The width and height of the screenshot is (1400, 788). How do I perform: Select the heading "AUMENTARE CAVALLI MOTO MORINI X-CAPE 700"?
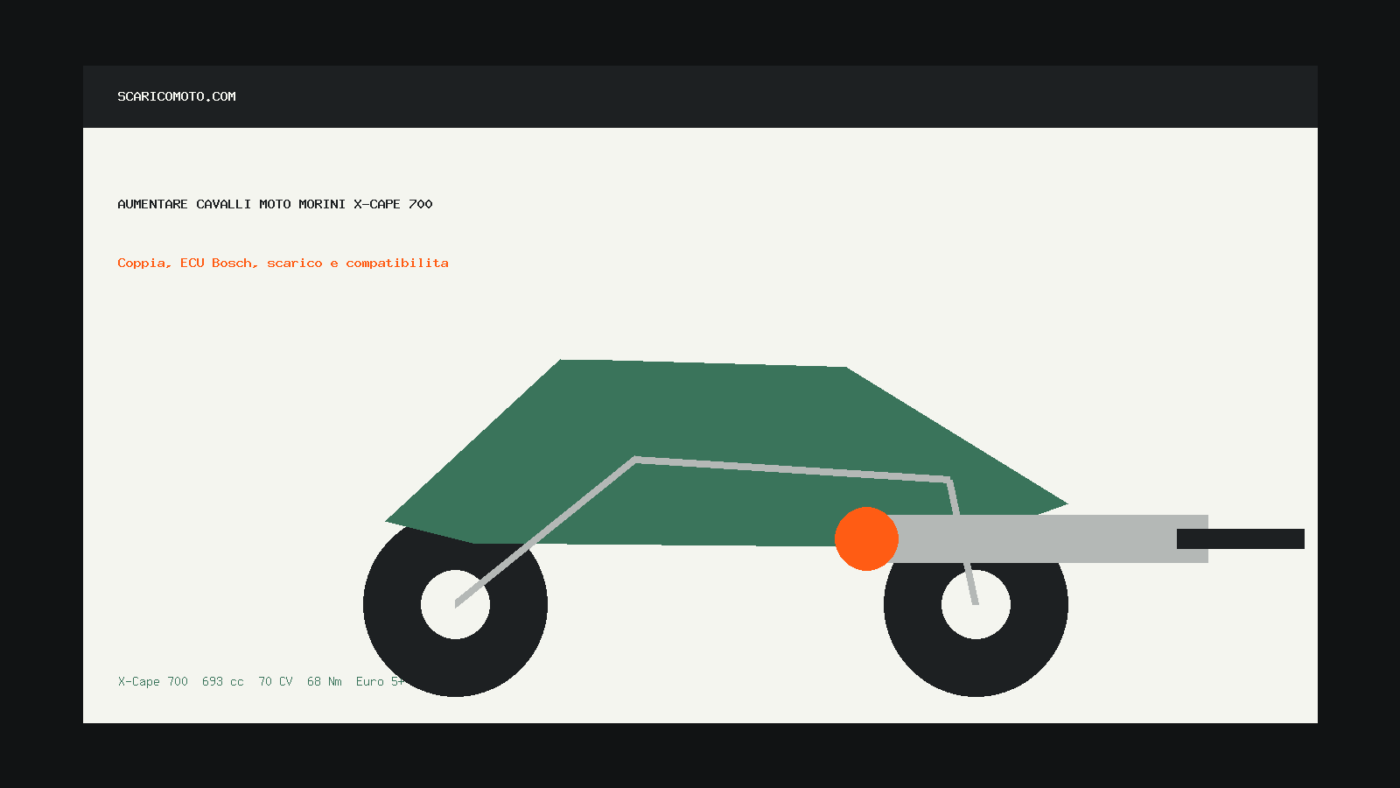click(x=275, y=204)
